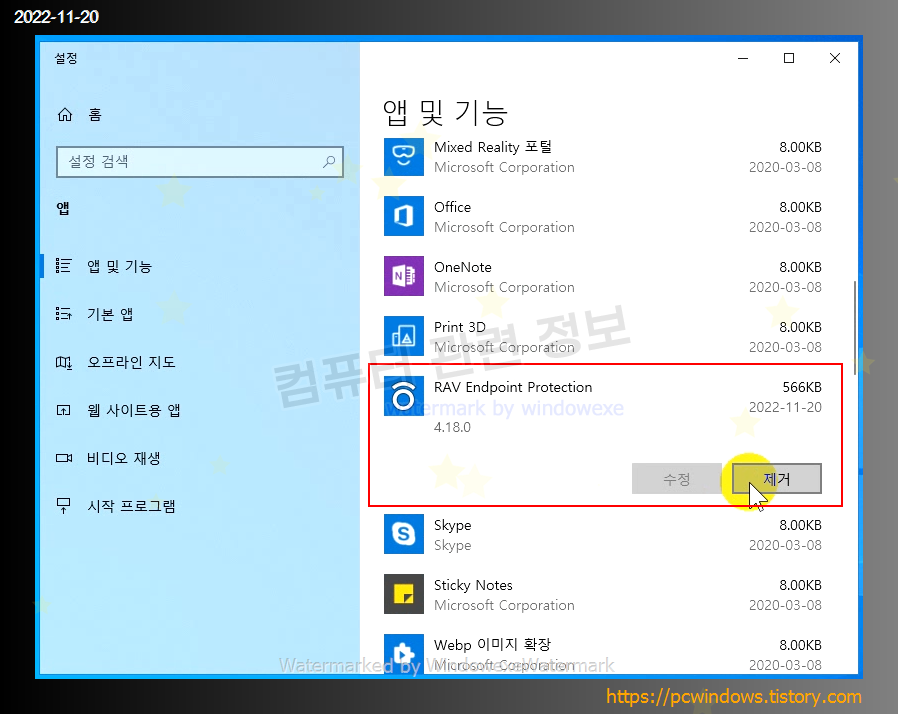Click the 설정 검색 search field

click(x=200, y=162)
